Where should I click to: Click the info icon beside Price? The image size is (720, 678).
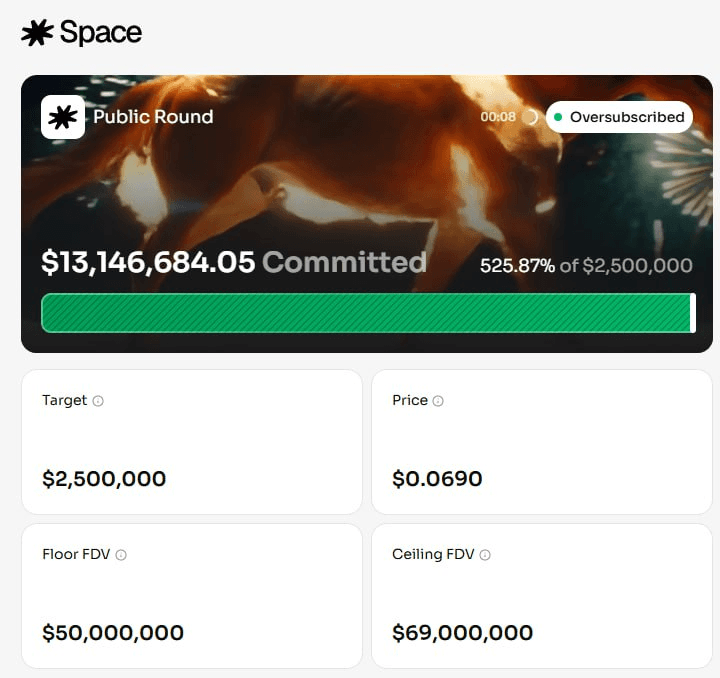click(438, 401)
